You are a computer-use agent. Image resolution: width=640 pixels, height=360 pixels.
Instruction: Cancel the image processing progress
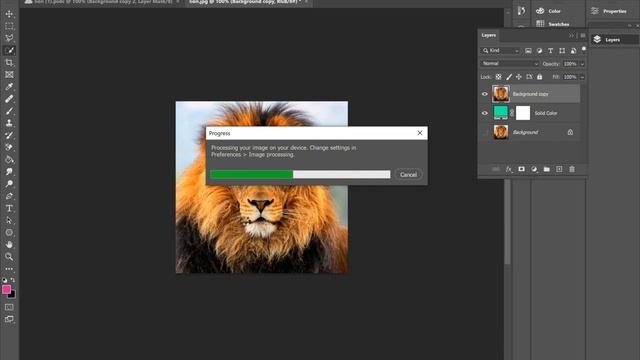point(408,175)
